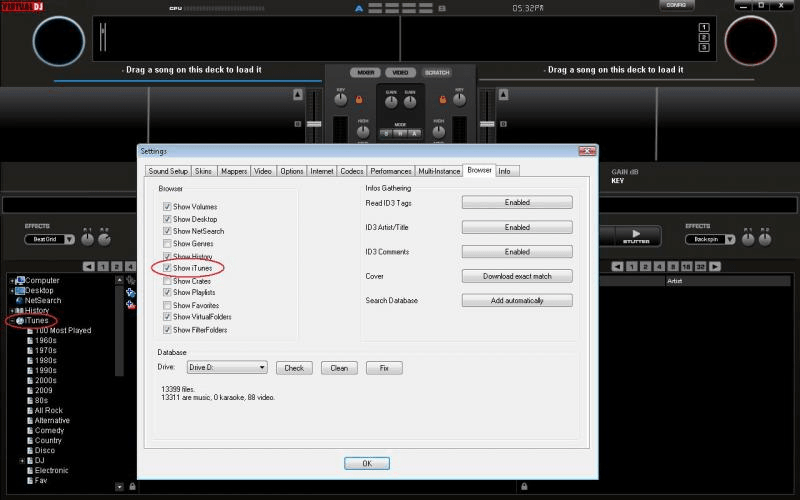
Task: Select the NetSearch globe icon
Action: (18, 300)
